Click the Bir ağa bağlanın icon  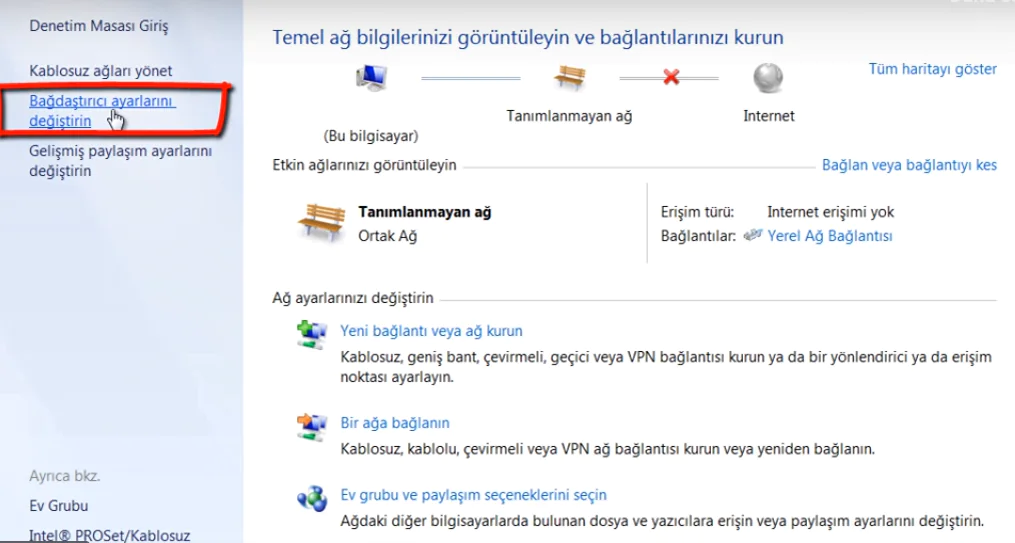point(312,427)
